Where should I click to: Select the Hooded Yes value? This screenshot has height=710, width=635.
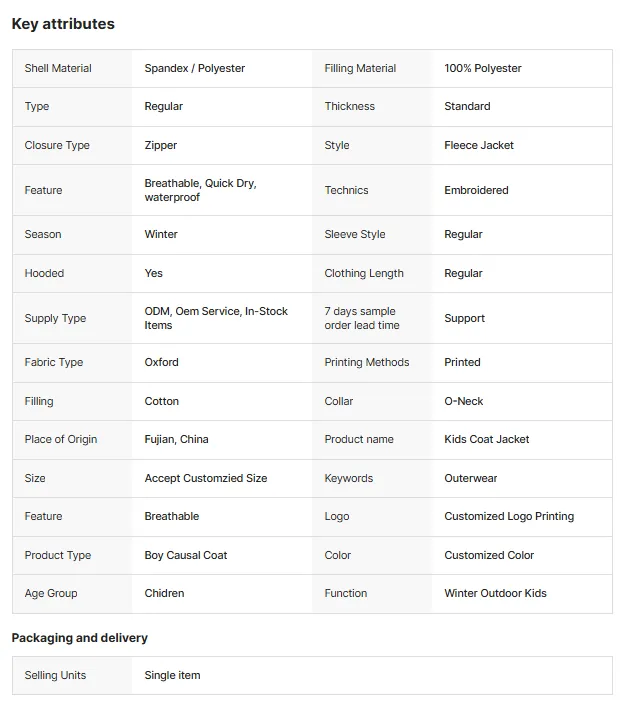pyautogui.click(x=154, y=273)
